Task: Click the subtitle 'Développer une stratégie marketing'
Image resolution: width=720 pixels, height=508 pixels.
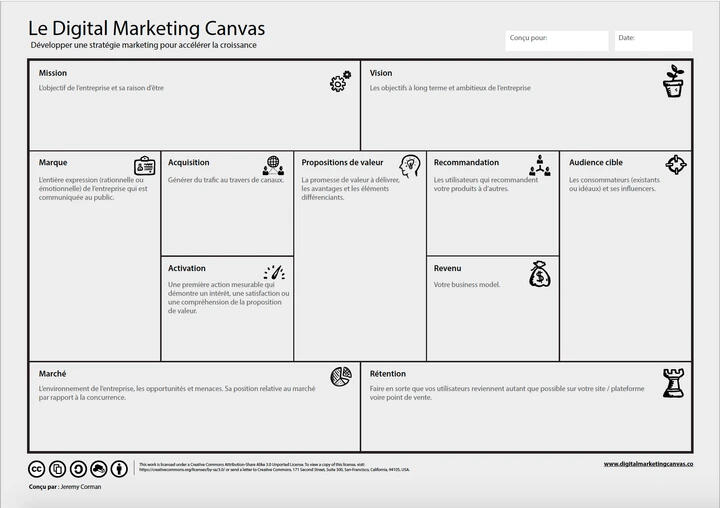Action: tap(143, 45)
